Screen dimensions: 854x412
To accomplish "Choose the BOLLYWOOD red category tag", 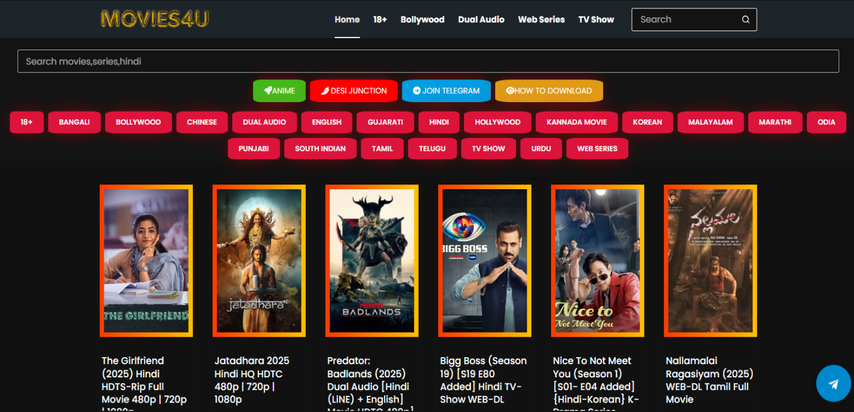I will (138, 122).
